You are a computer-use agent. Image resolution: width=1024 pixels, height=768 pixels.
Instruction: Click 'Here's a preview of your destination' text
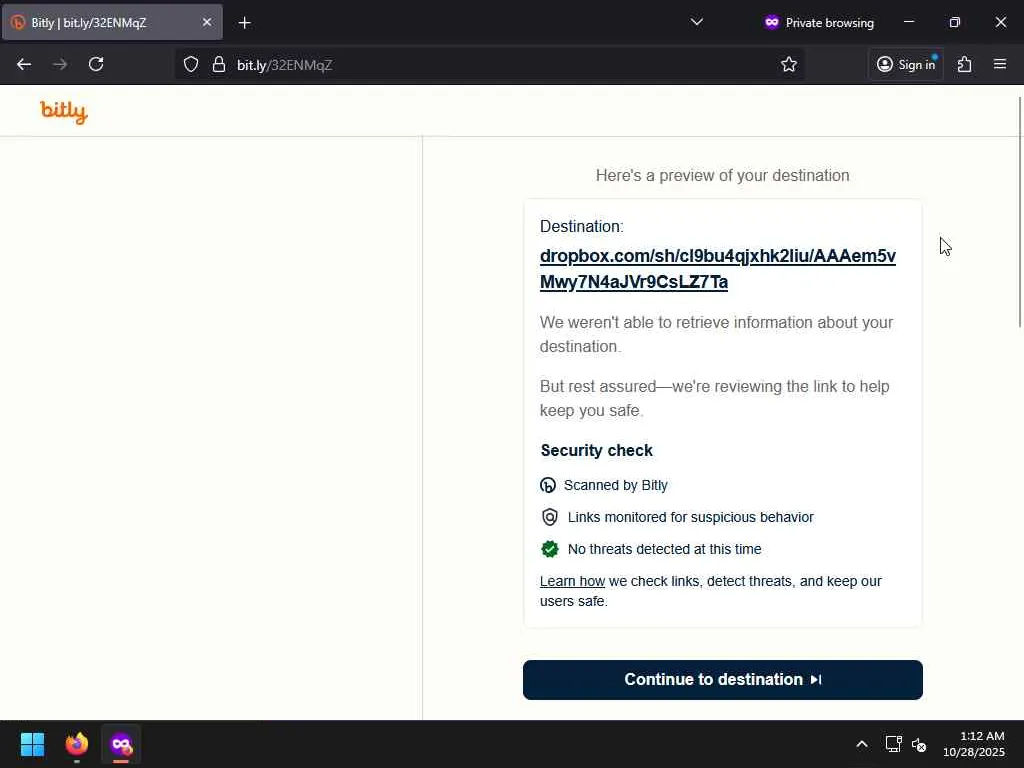[722, 176]
